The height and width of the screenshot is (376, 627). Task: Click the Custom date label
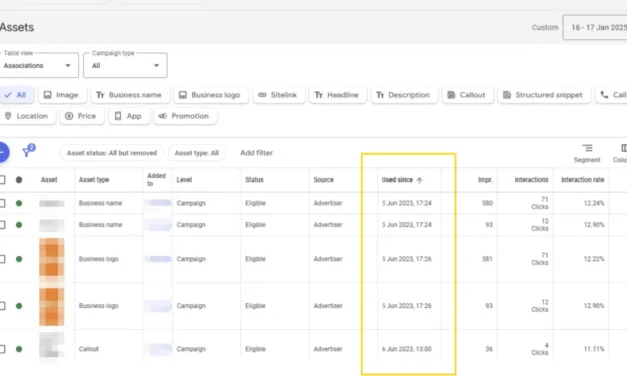[545, 28]
